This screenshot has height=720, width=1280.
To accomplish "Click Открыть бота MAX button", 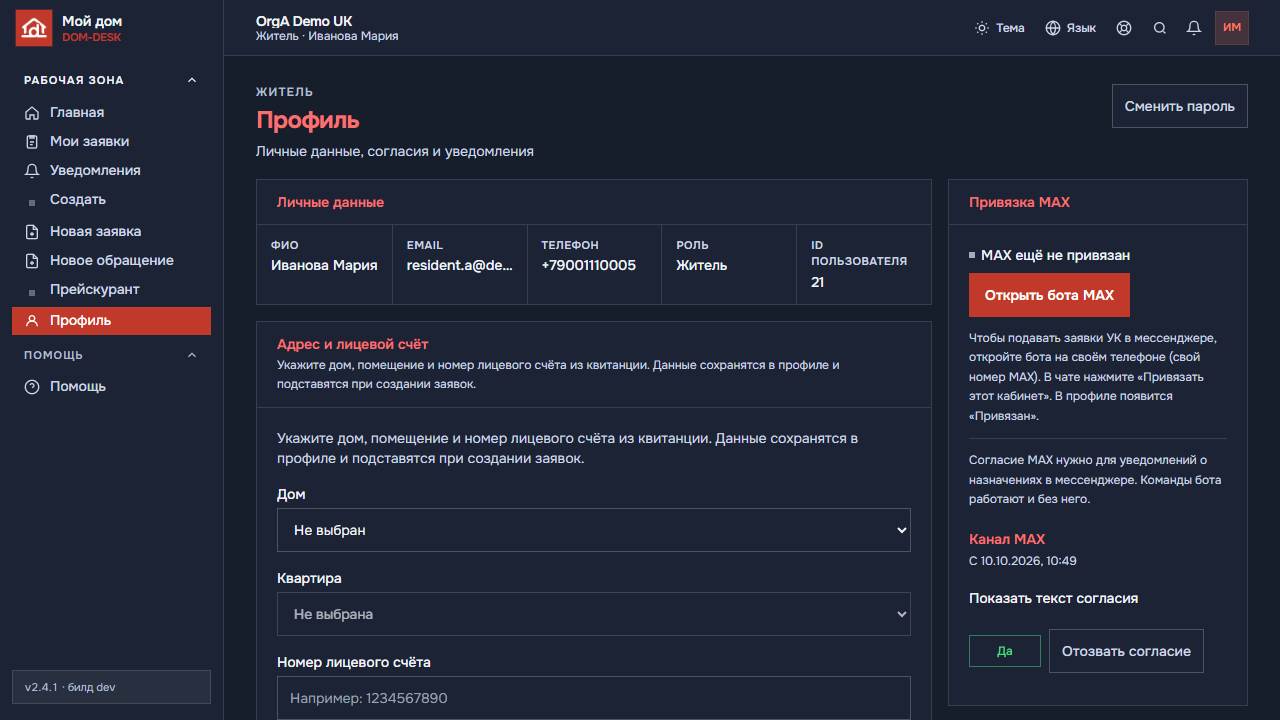I will (1049, 295).
